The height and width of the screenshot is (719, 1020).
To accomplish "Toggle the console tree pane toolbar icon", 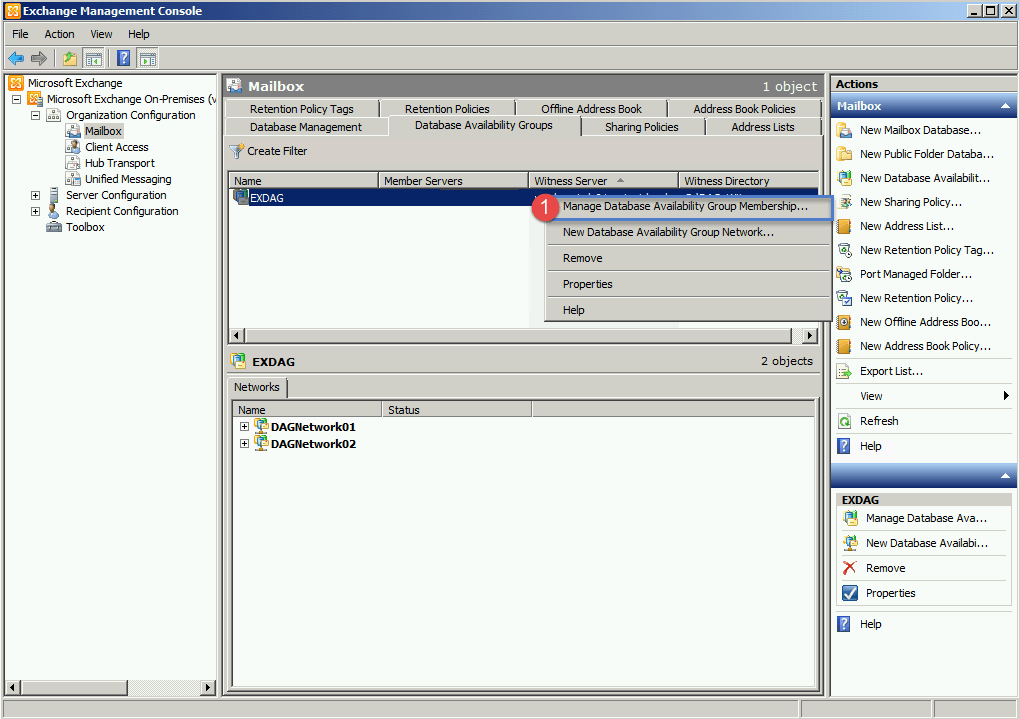I will click(x=94, y=59).
